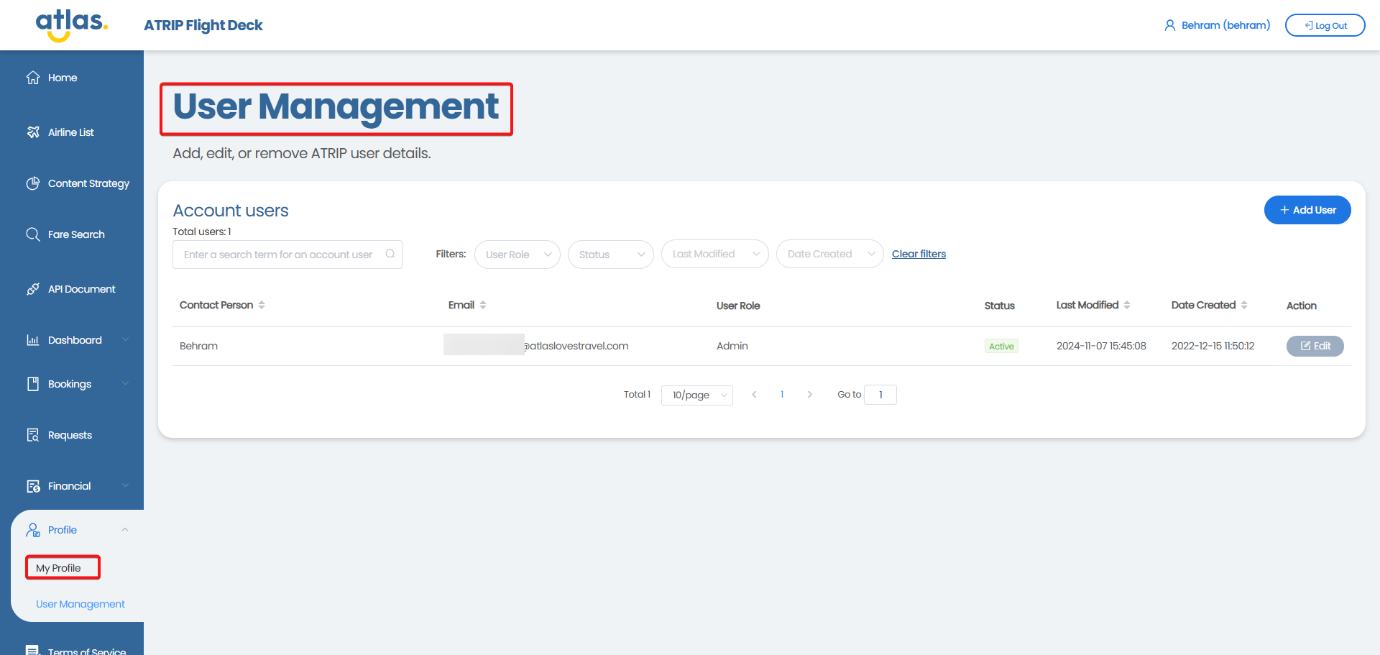Click the Home icon in sidebar

(33, 78)
